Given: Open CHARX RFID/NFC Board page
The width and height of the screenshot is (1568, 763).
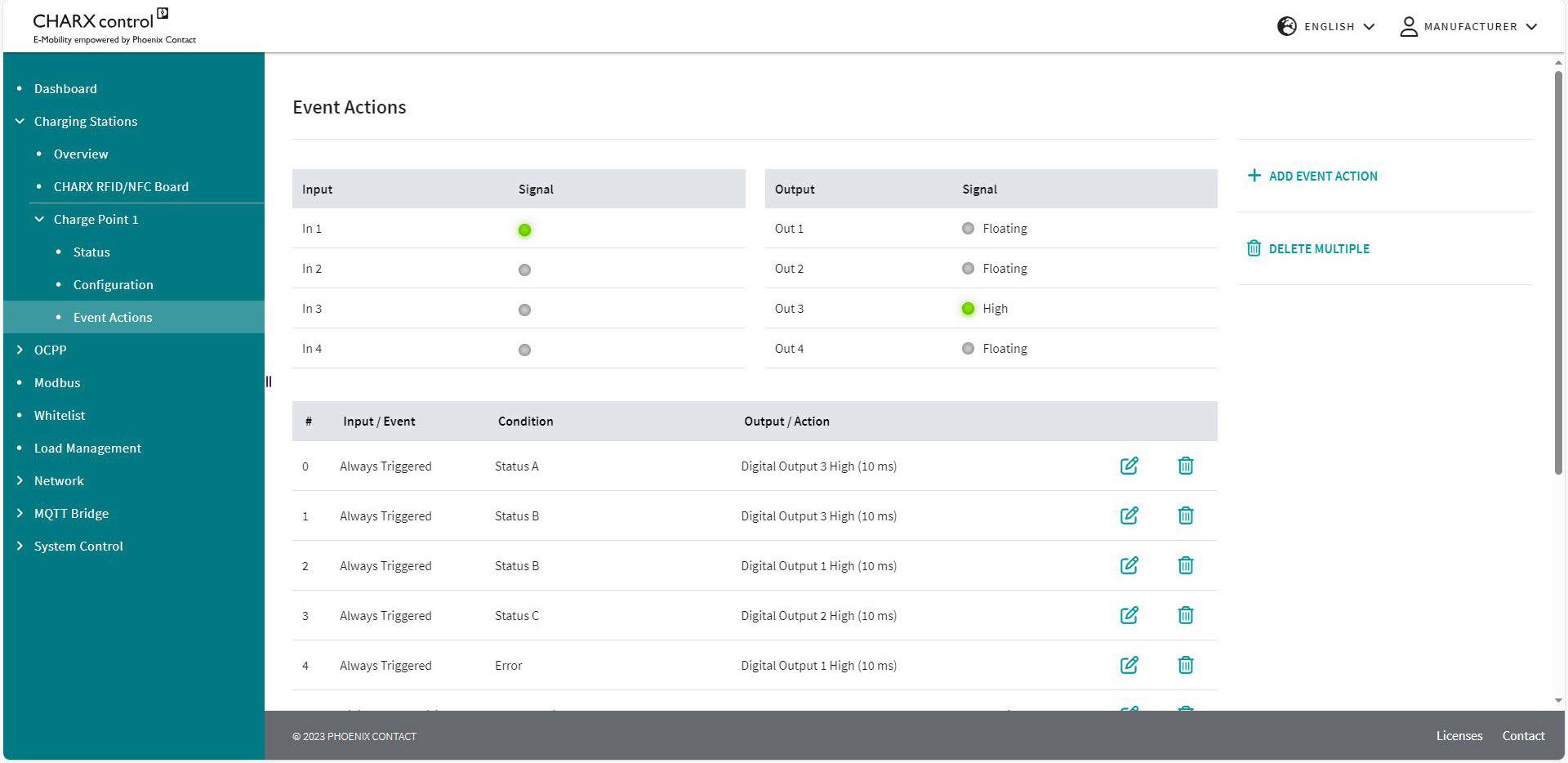Looking at the screenshot, I should click(121, 186).
